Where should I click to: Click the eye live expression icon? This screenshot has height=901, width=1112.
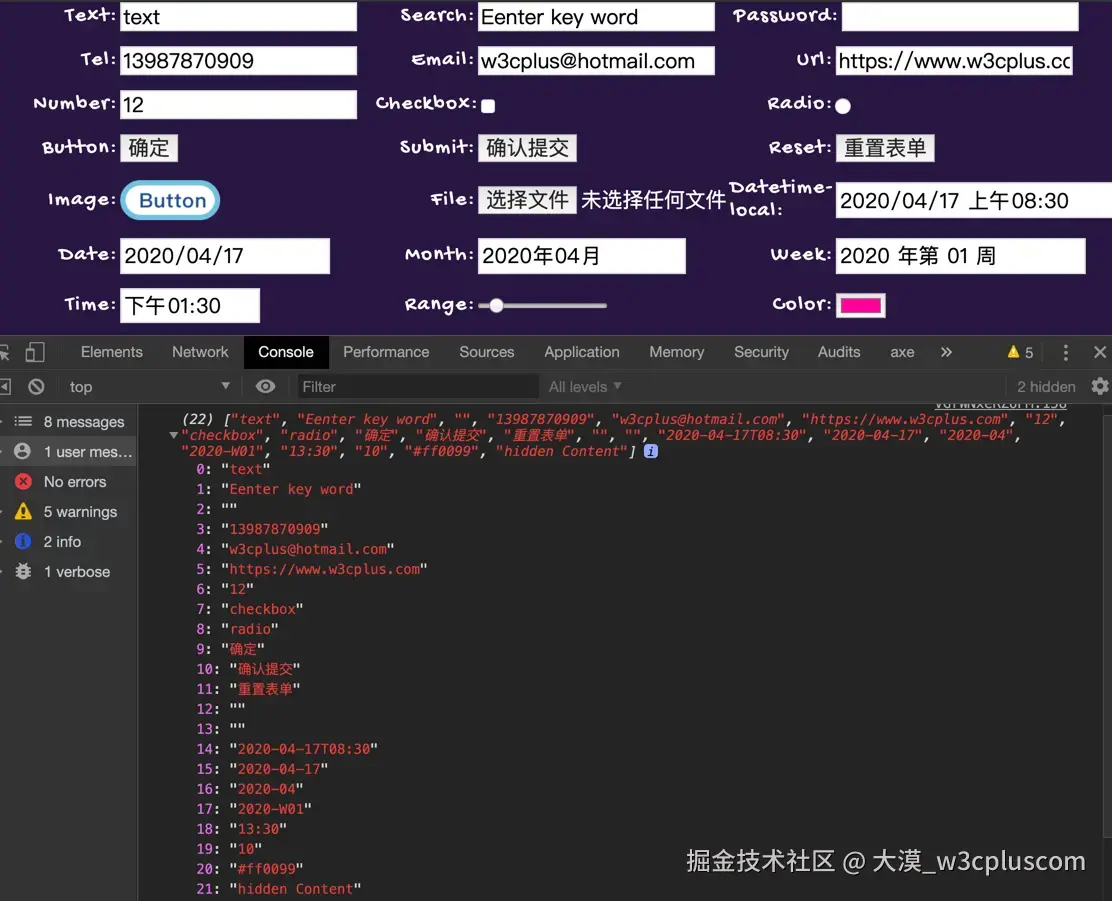click(x=265, y=386)
